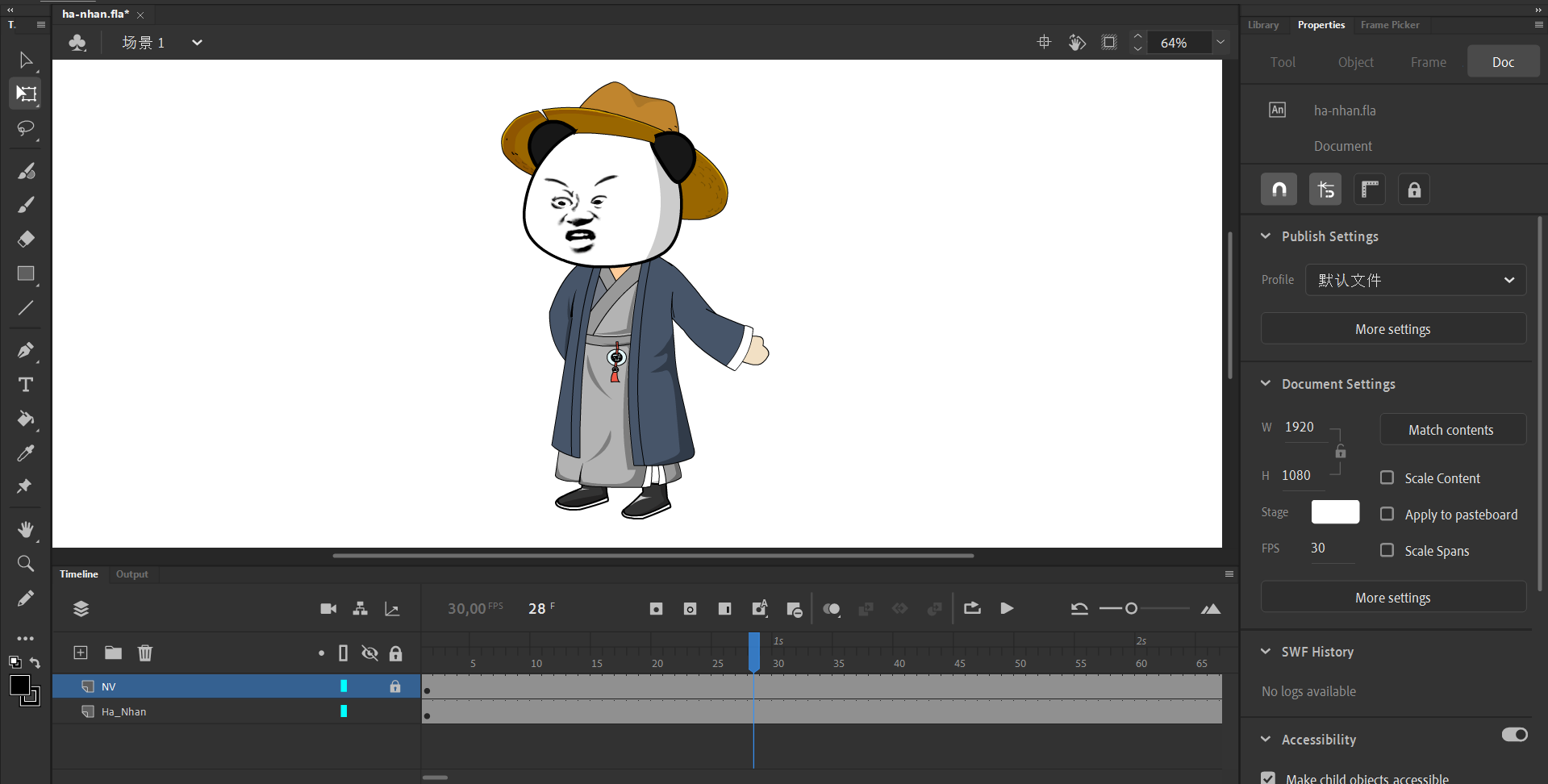This screenshot has width=1548, height=784.
Task: Open the Profile dropdown
Action: click(x=1415, y=280)
